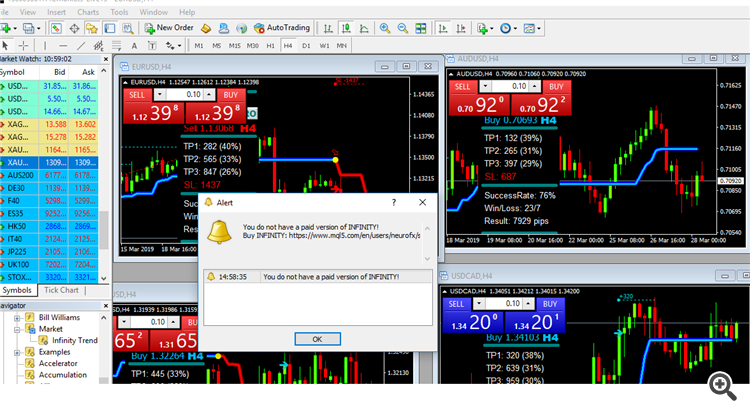Switch chart to candlesticks style
The height and width of the screenshot is (413, 750).
346,29
